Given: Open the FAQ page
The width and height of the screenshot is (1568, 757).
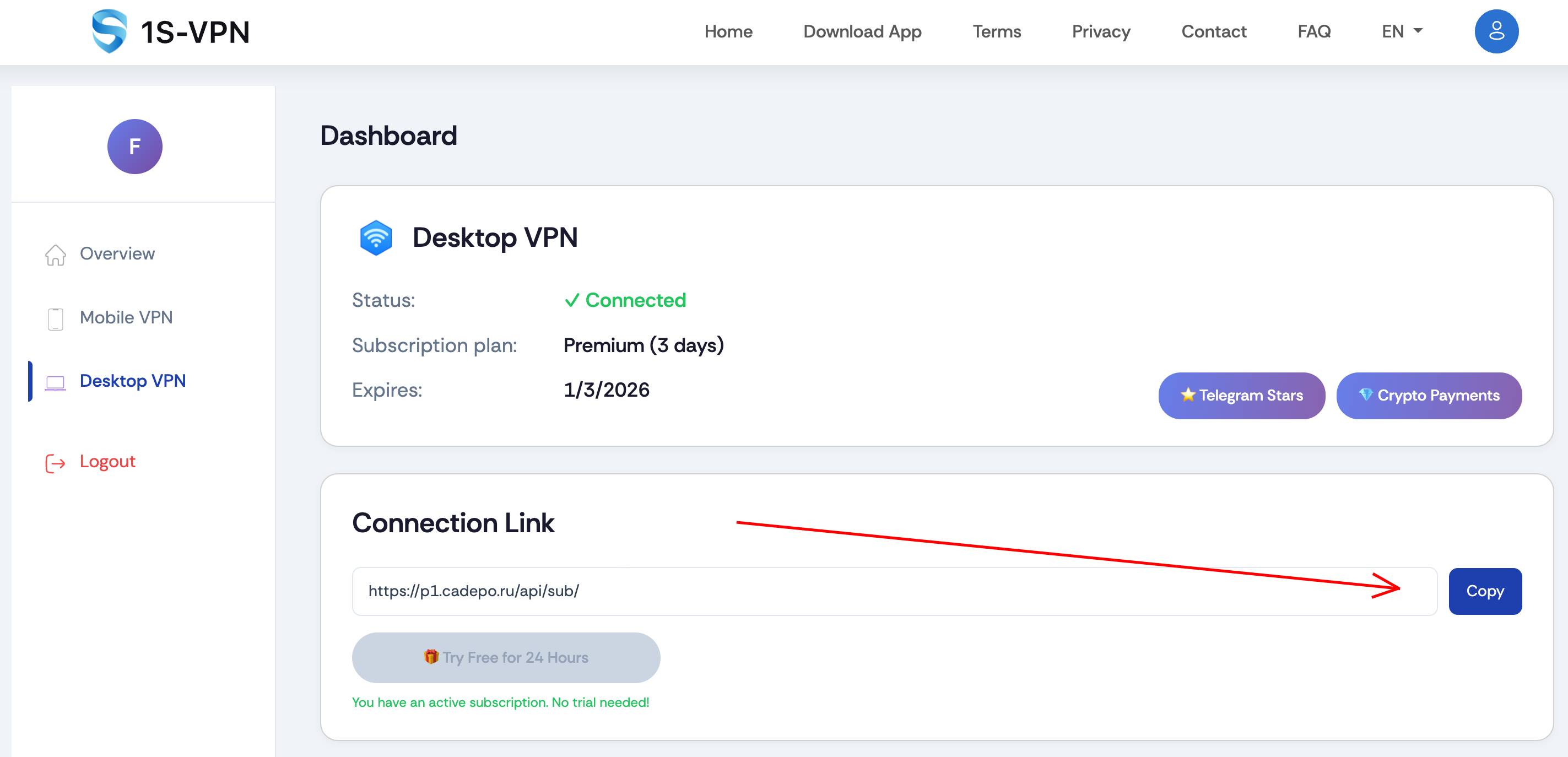Looking at the screenshot, I should coord(1313,31).
